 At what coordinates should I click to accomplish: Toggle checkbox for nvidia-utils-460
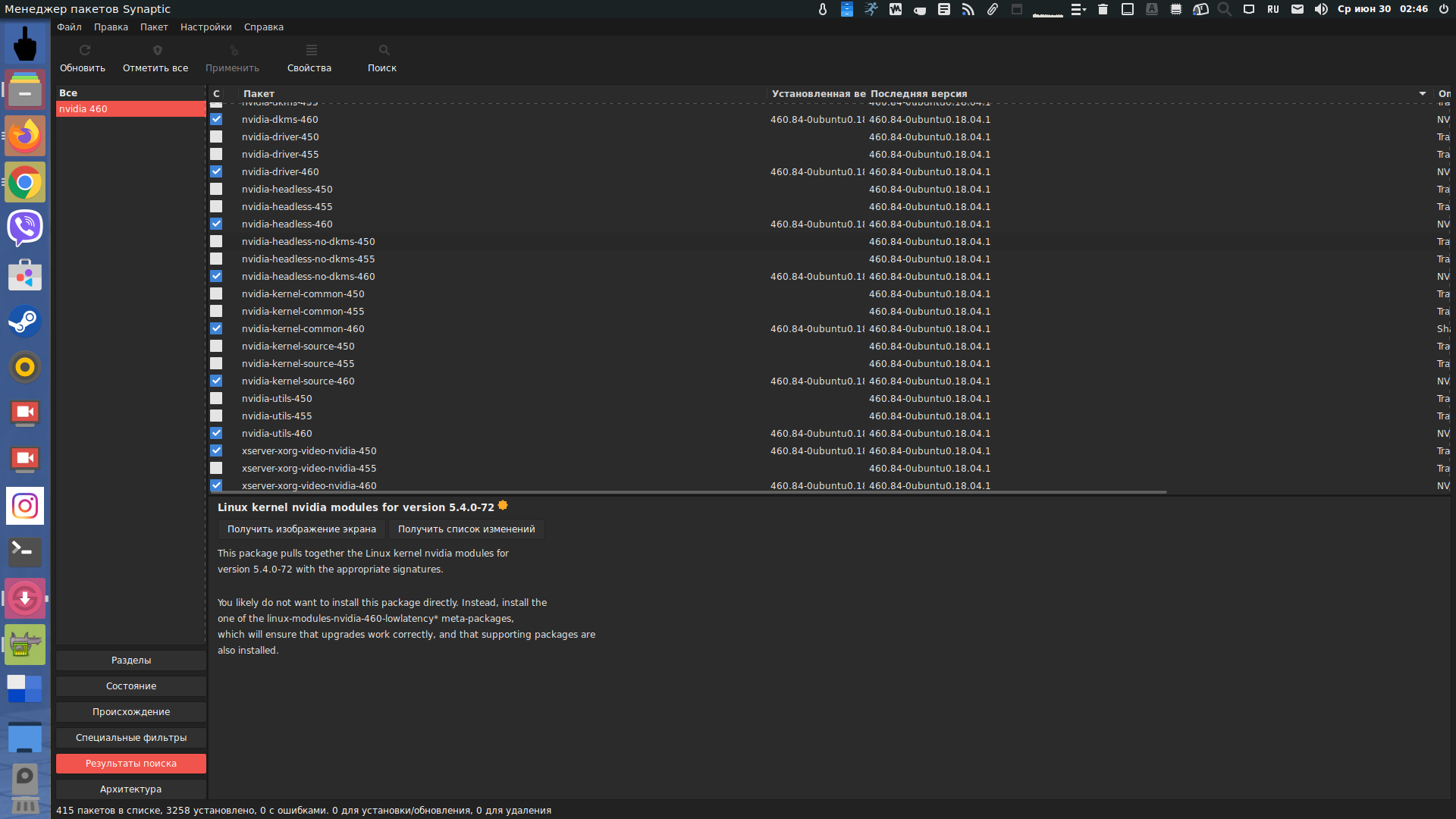pos(216,434)
